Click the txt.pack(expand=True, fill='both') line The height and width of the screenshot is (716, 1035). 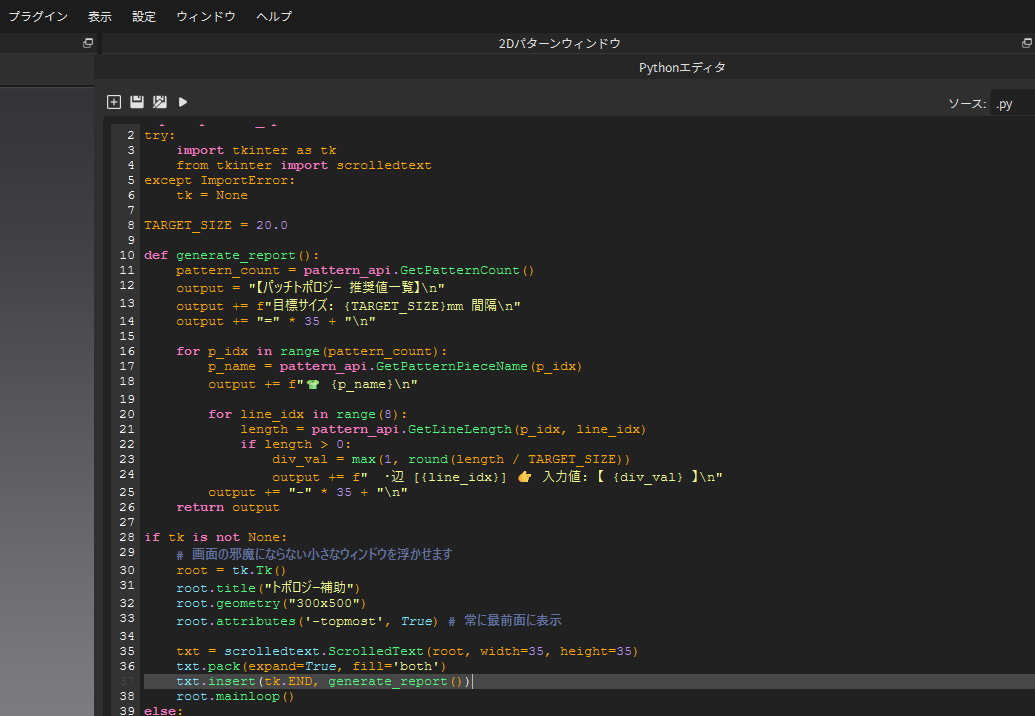pos(311,667)
